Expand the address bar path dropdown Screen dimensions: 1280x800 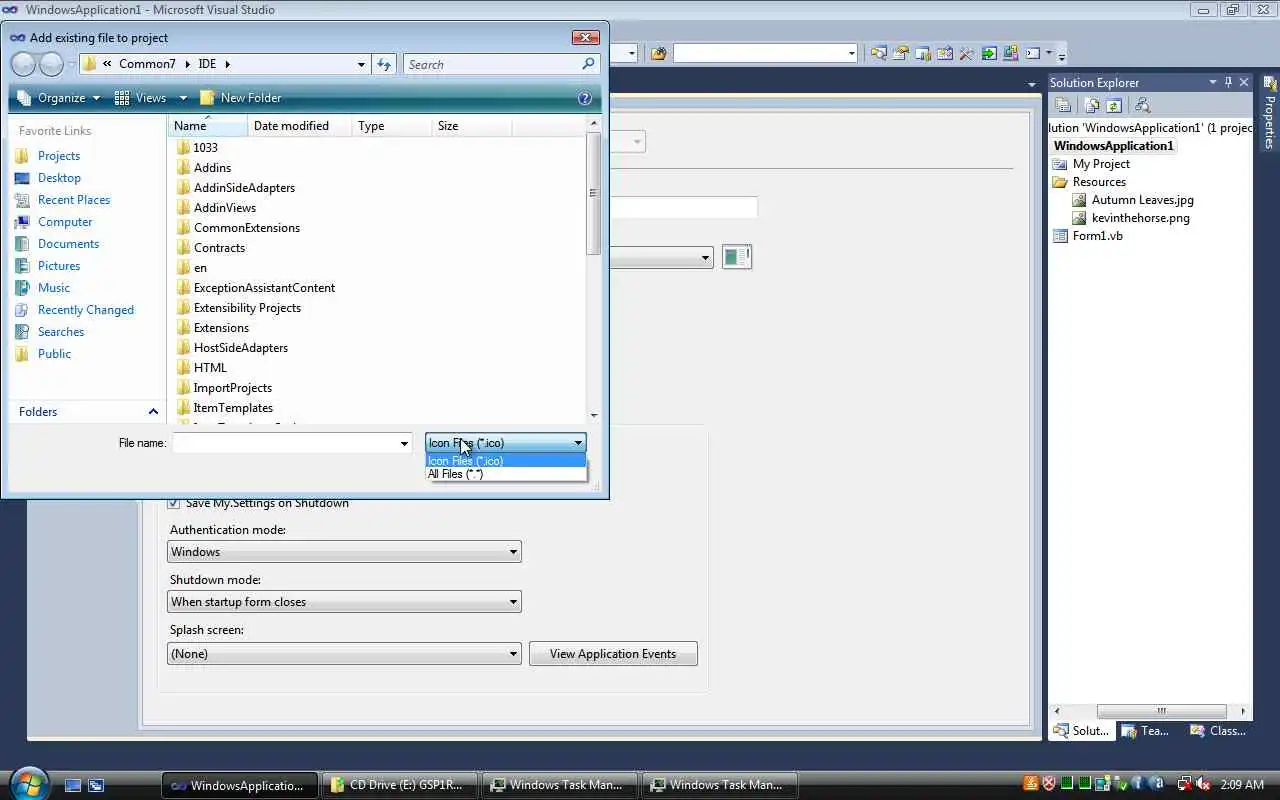[361, 64]
